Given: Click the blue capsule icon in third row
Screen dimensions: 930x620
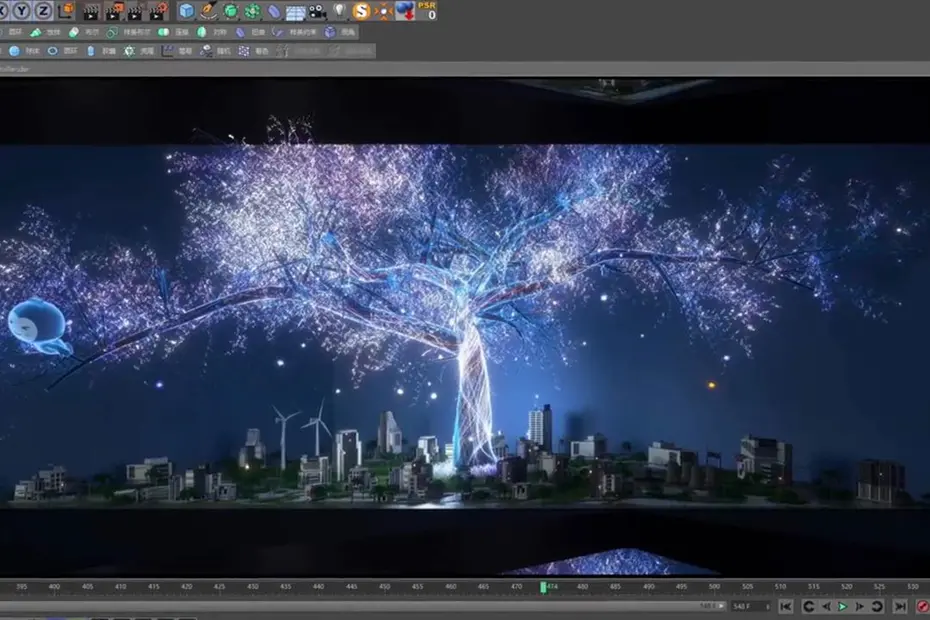Looking at the screenshot, I should (x=91, y=51).
